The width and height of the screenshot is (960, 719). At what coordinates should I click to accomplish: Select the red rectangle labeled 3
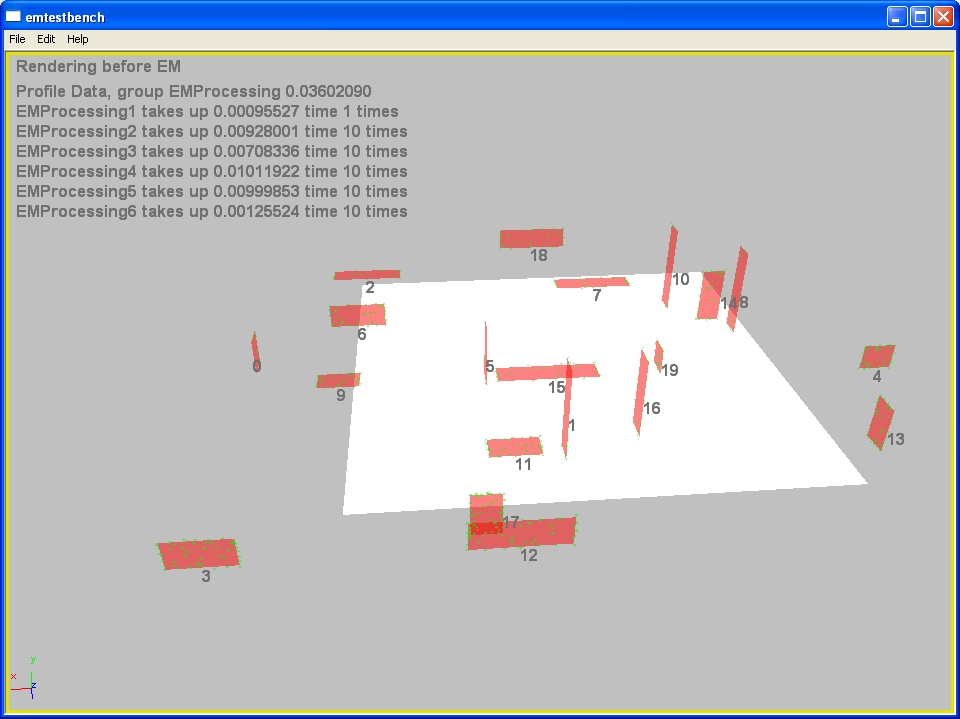[199, 553]
